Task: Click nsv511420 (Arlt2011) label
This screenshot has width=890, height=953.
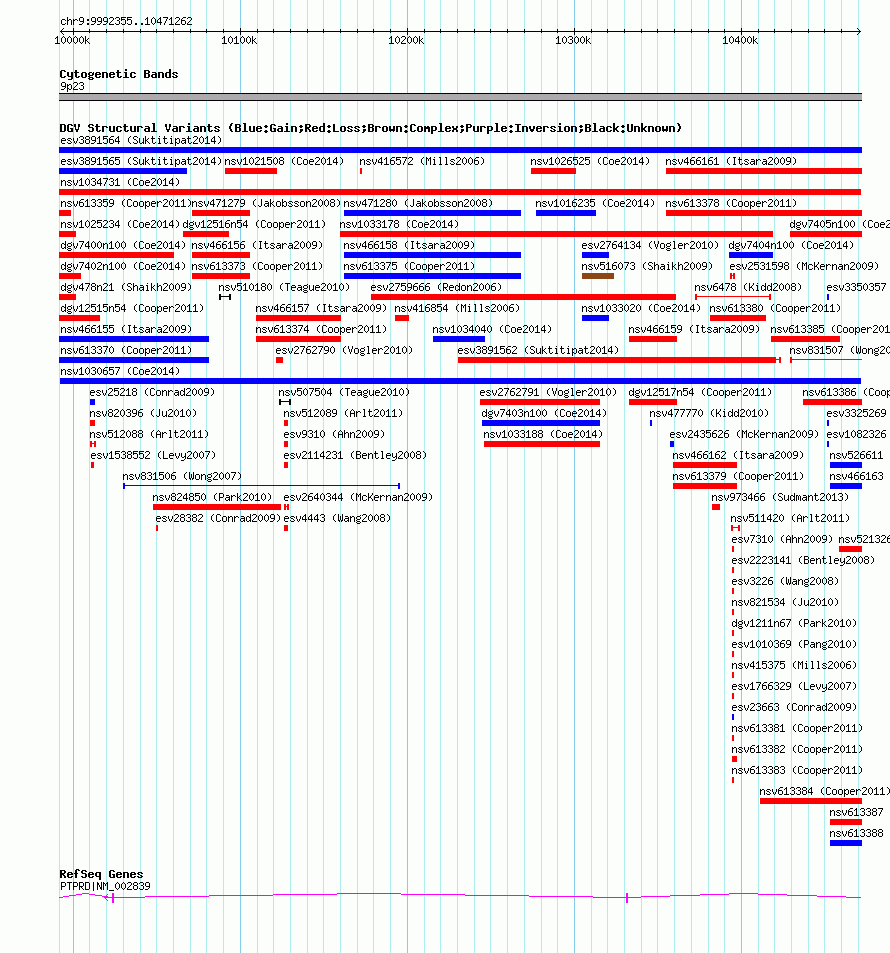Action: (790, 518)
